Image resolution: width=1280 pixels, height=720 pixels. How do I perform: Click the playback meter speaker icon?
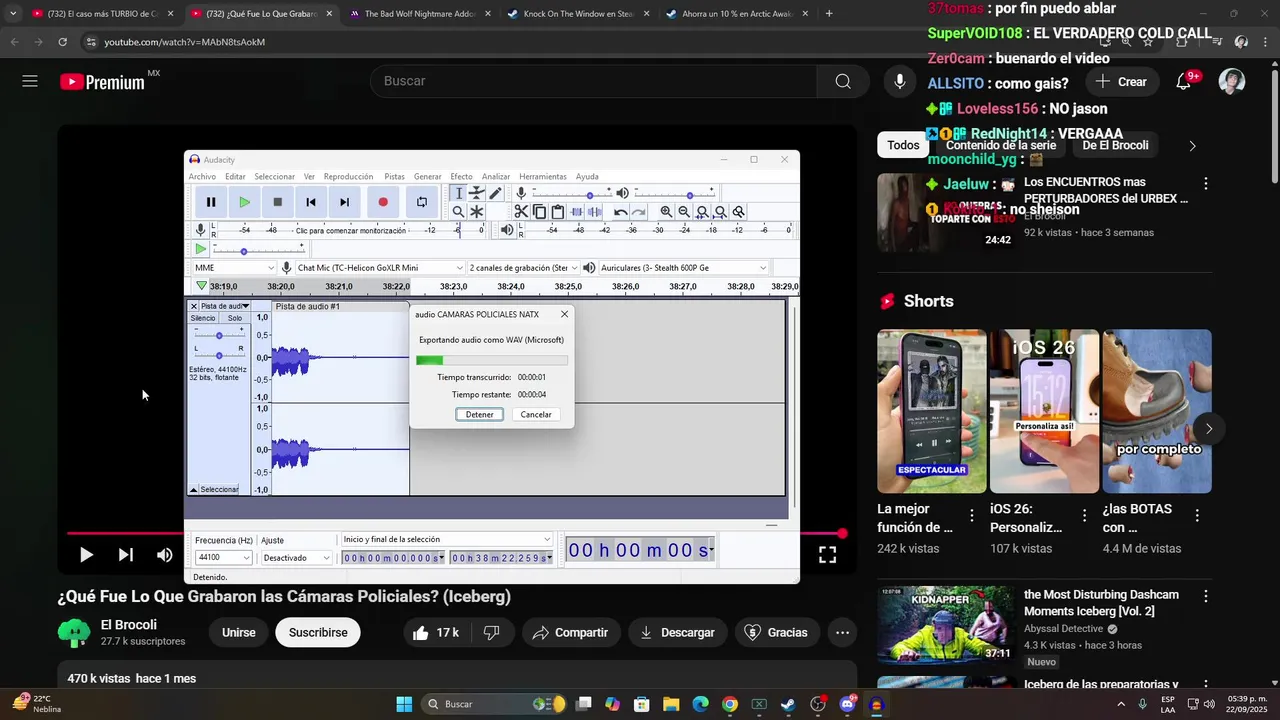point(507,230)
